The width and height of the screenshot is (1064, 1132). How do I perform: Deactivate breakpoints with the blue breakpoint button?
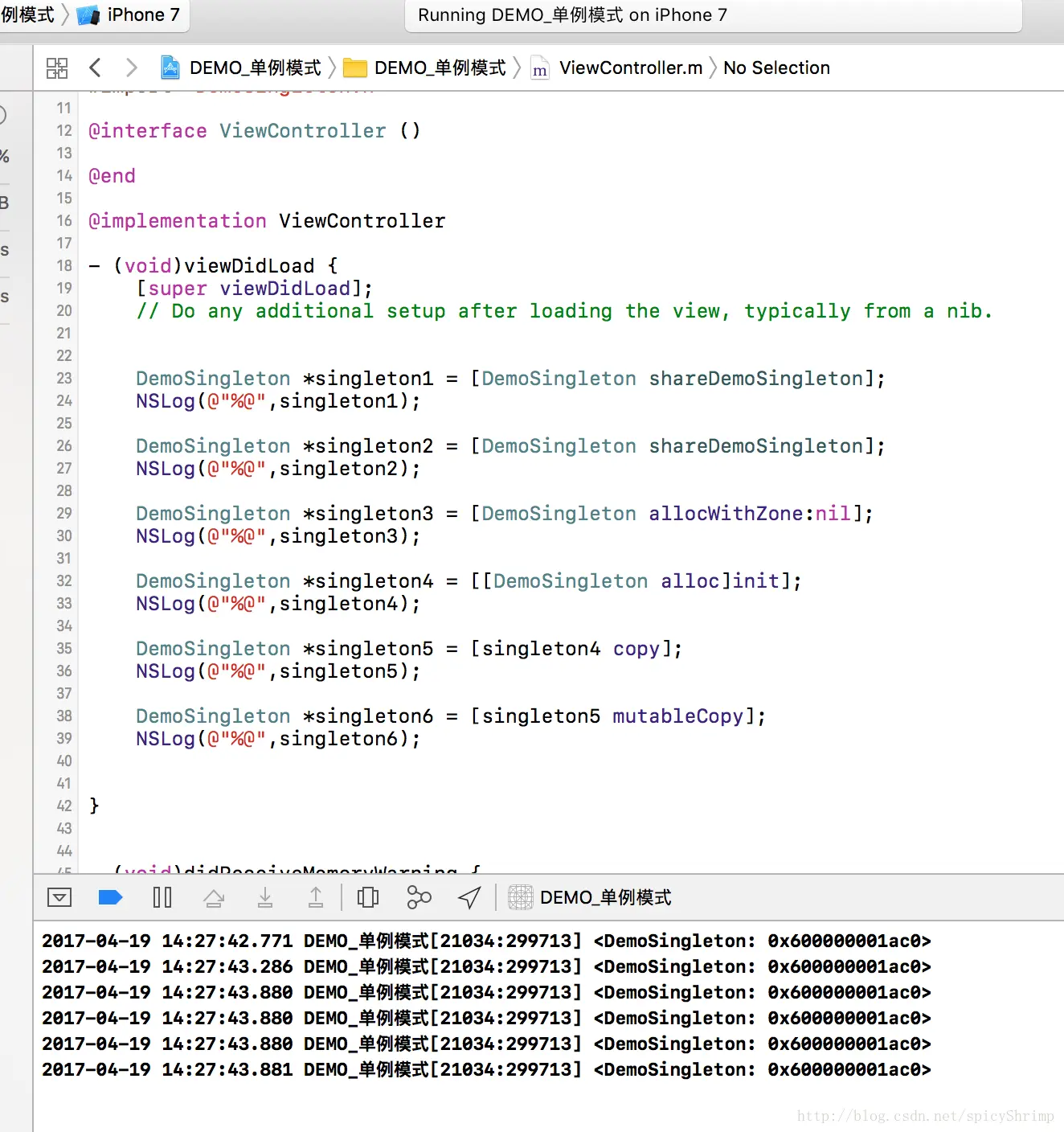point(110,897)
